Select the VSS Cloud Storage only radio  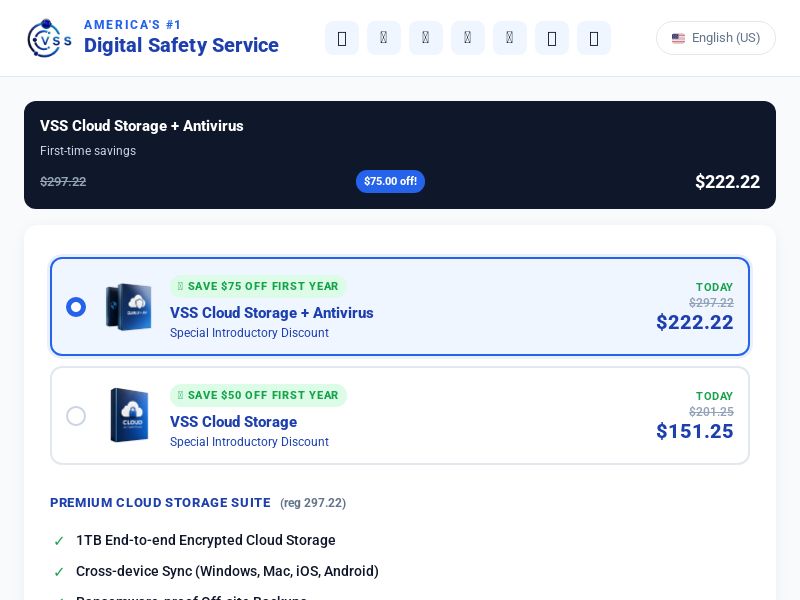pyautogui.click(x=76, y=416)
